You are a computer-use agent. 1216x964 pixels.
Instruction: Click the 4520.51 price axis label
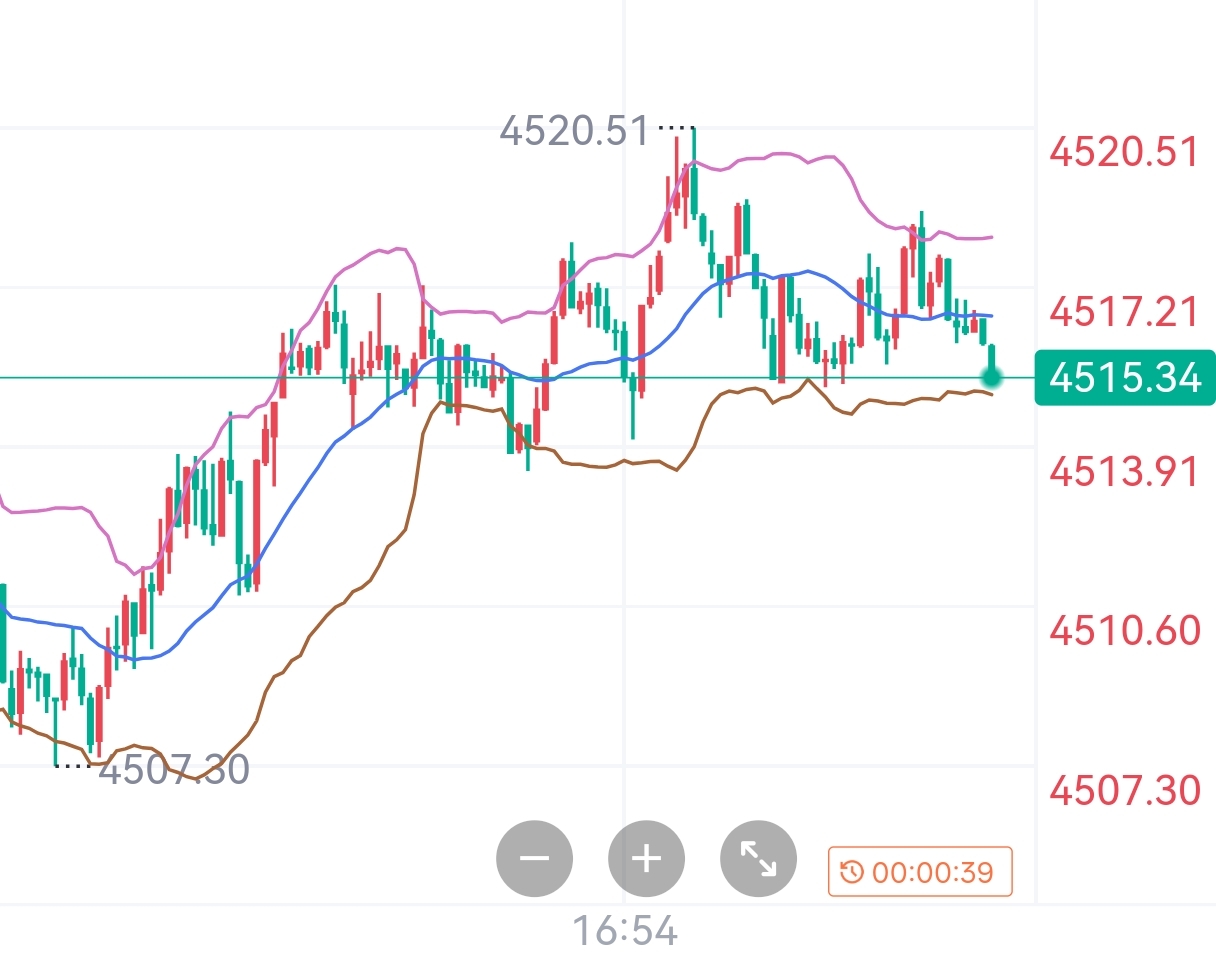[1124, 153]
